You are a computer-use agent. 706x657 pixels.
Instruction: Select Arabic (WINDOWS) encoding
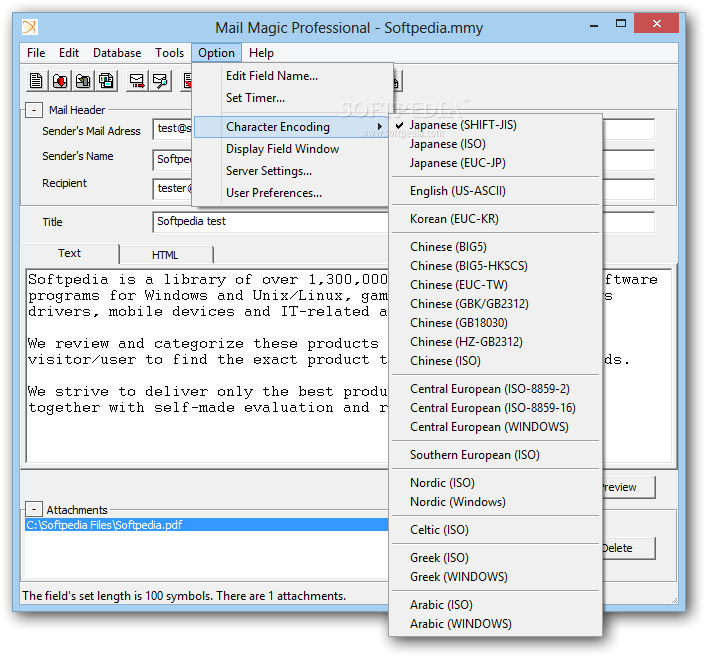(496, 624)
